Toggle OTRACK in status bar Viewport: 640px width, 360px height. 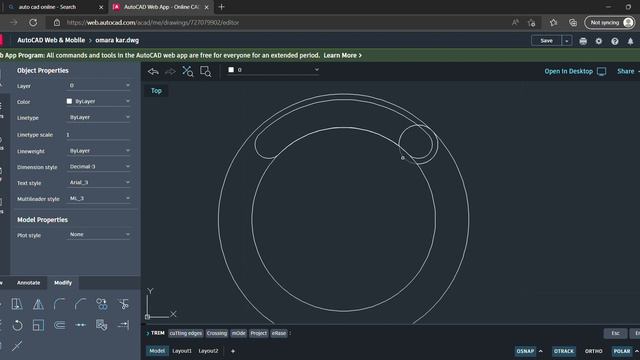click(564, 351)
